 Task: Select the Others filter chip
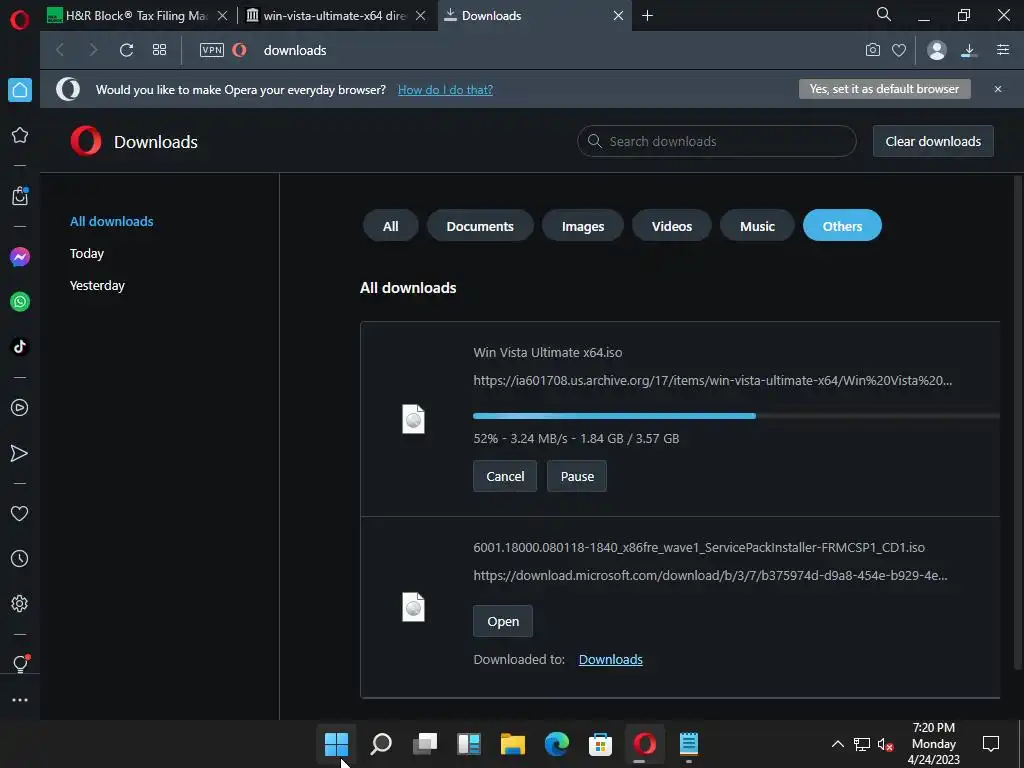842,226
